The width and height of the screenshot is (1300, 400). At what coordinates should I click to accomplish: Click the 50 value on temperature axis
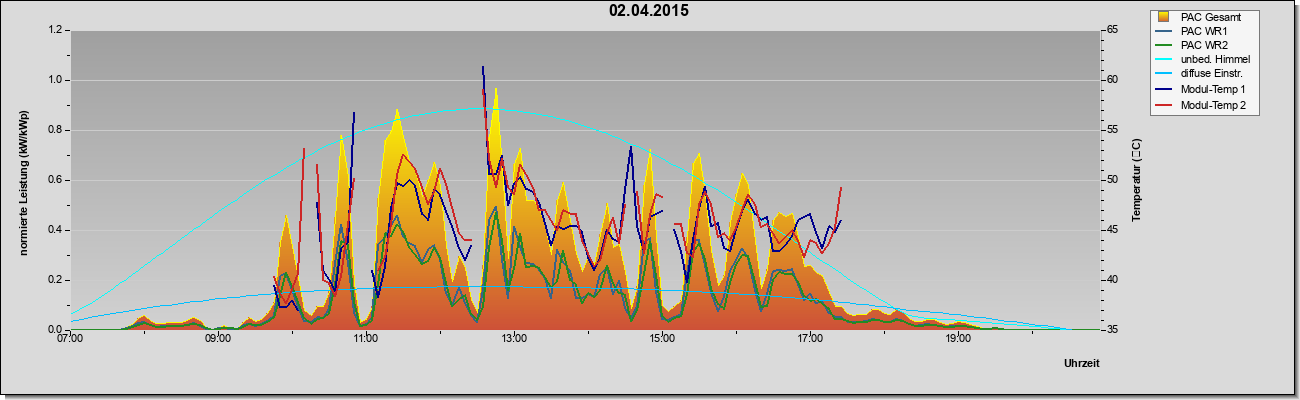pos(1112,180)
